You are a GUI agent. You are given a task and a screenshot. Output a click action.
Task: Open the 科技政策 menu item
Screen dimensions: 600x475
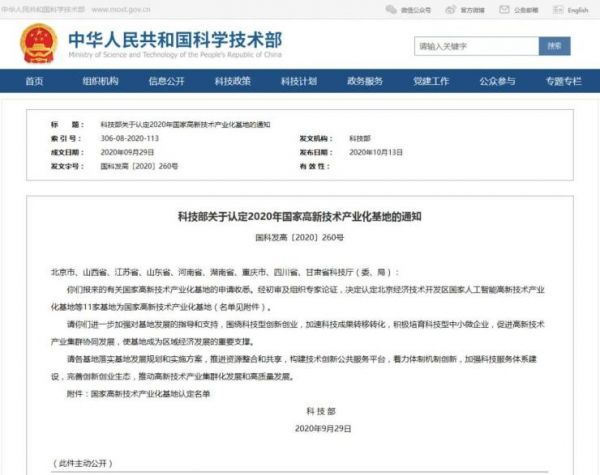[233, 81]
